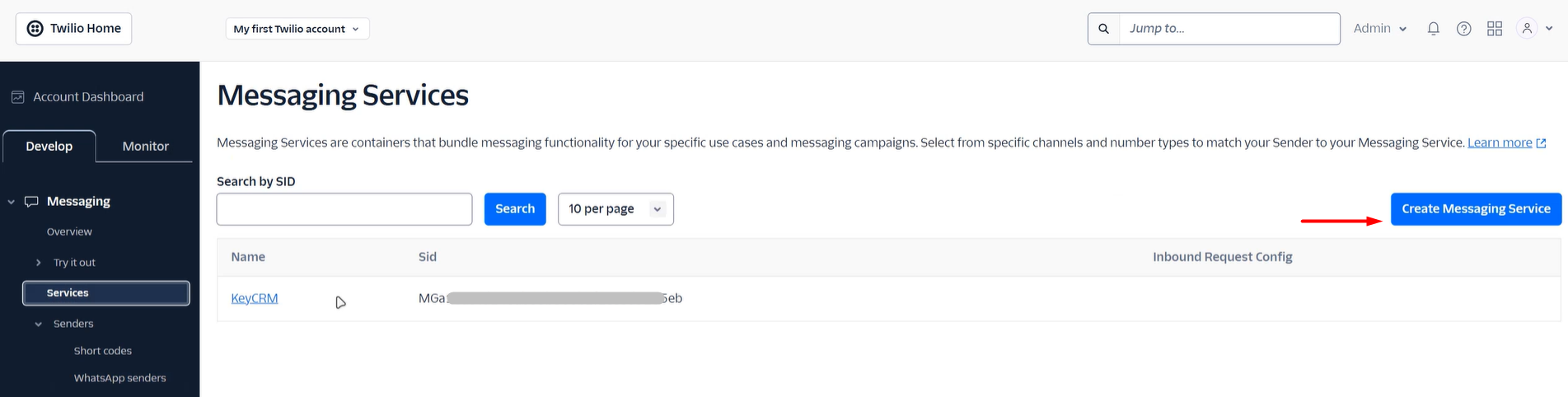Screen dimensions: 1568x397
Task: Open the My first Twilio account dropdown
Action: [x=297, y=29]
